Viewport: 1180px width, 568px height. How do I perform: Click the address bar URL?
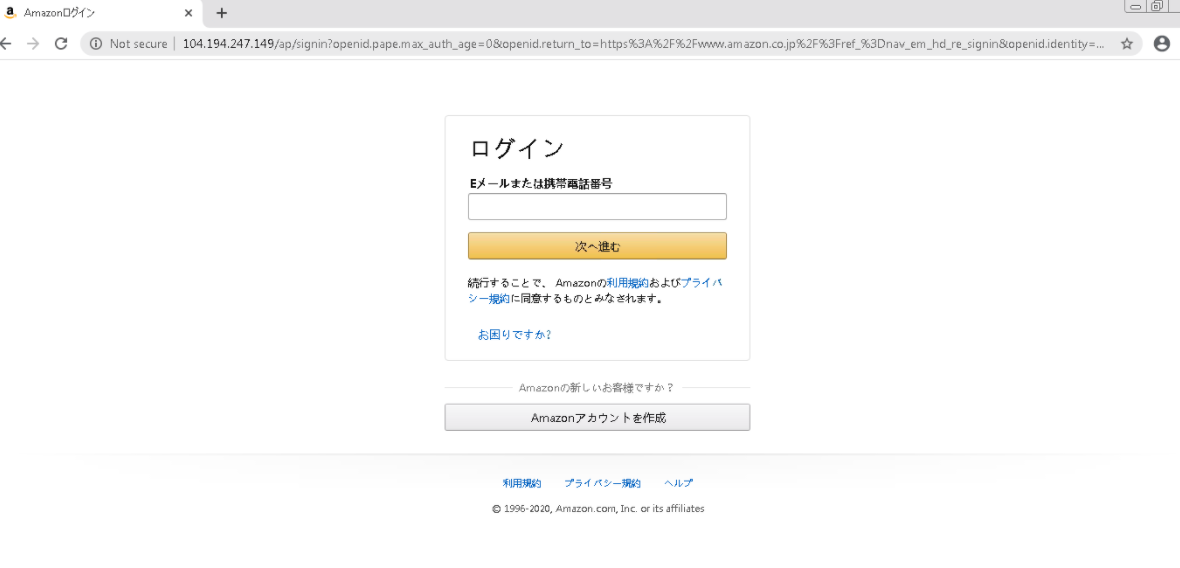tap(643, 44)
